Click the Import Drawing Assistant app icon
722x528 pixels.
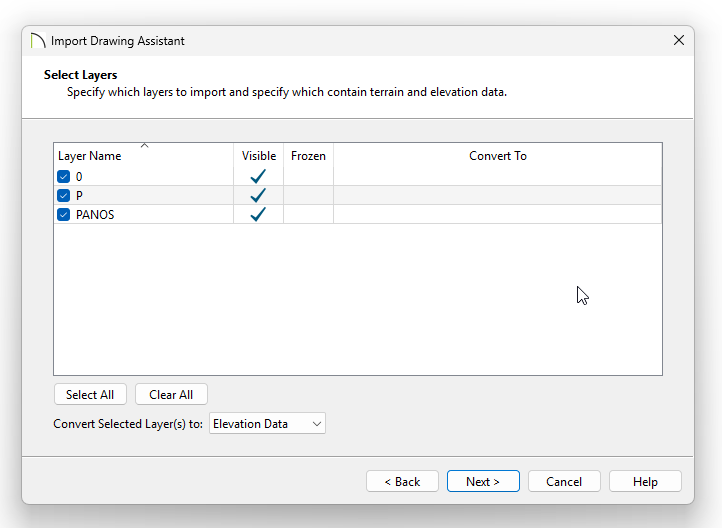pos(38,41)
